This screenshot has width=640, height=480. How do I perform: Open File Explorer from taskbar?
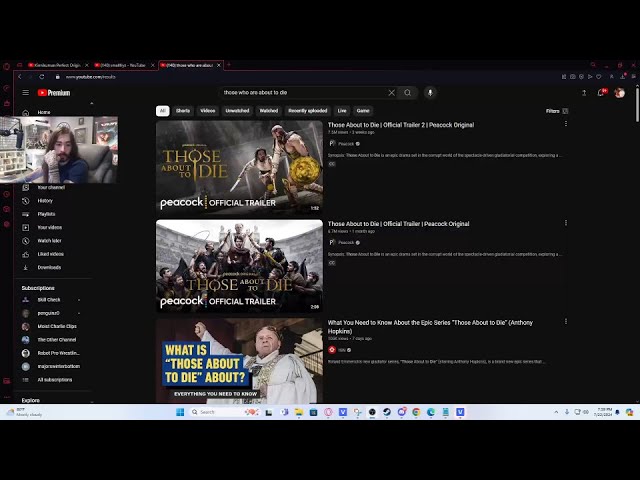[299, 412]
